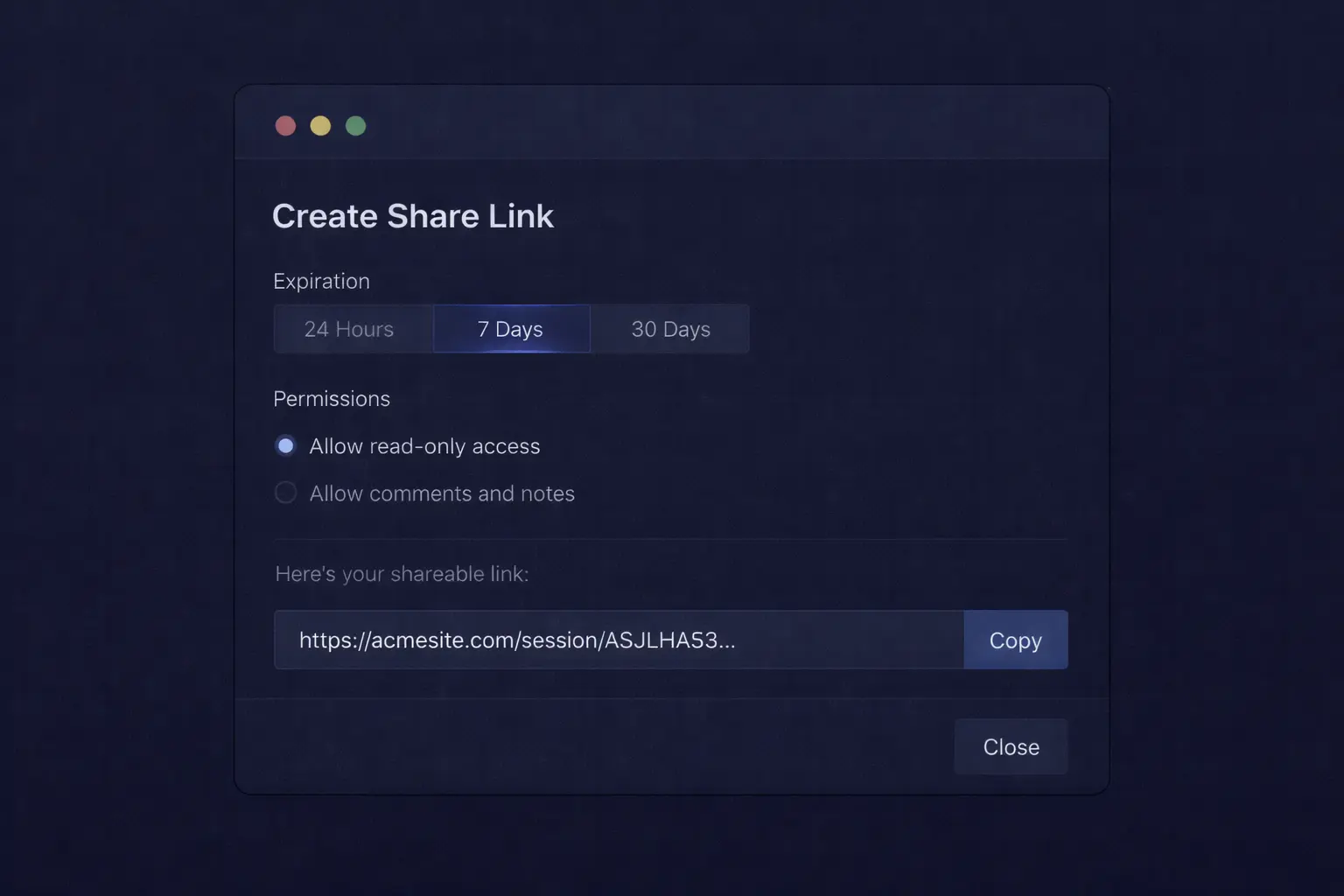Select the acmesite.com session link text
The width and height of the screenshot is (1344, 896).
(x=516, y=640)
